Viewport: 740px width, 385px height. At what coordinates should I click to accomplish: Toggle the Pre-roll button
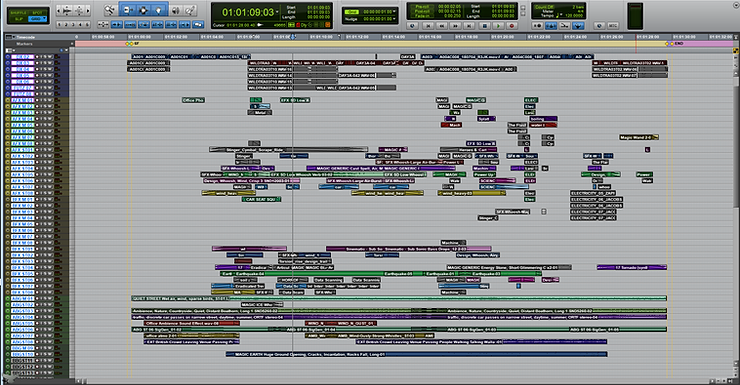click(422, 7)
